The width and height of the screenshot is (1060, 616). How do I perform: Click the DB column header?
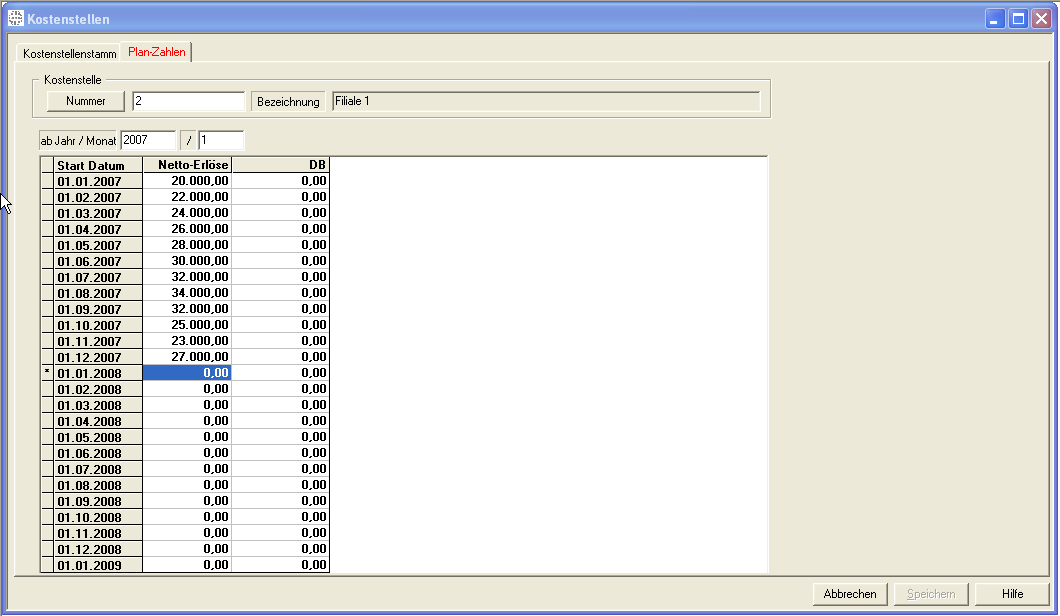click(x=280, y=165)
